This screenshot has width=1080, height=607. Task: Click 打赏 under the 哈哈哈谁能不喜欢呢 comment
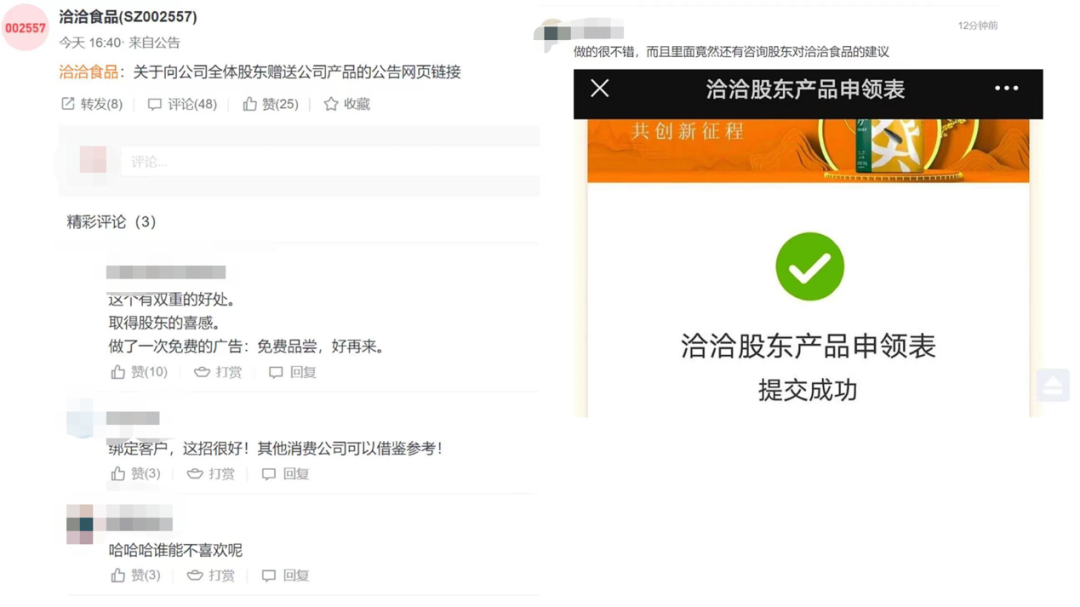click(211, 575)
